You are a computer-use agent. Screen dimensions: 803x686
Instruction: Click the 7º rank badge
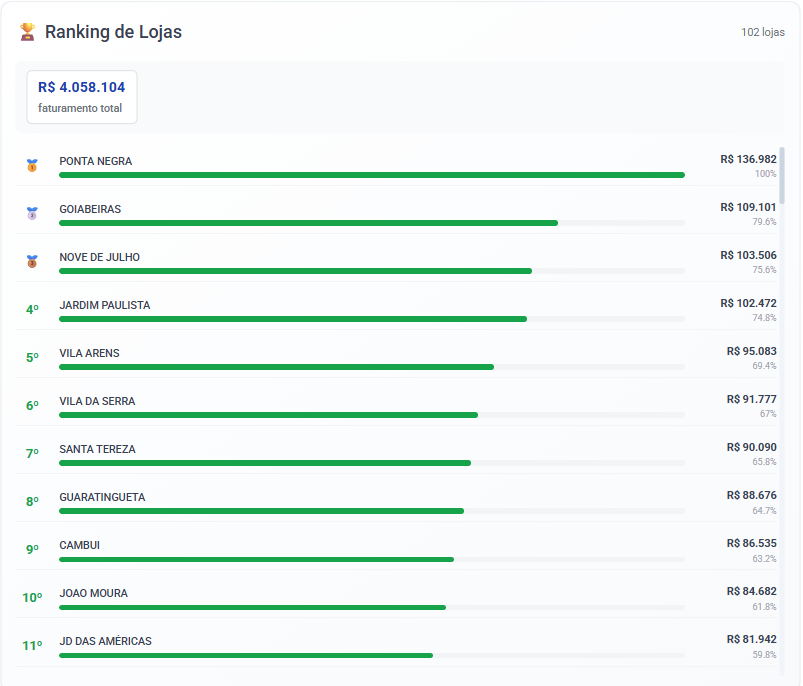tap(32, 454)
